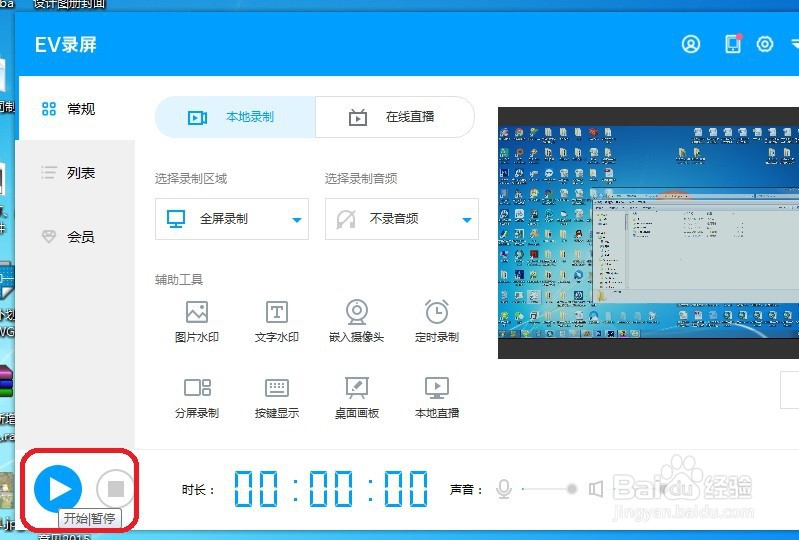Open the user account icon in header

[x=691, y=44]
